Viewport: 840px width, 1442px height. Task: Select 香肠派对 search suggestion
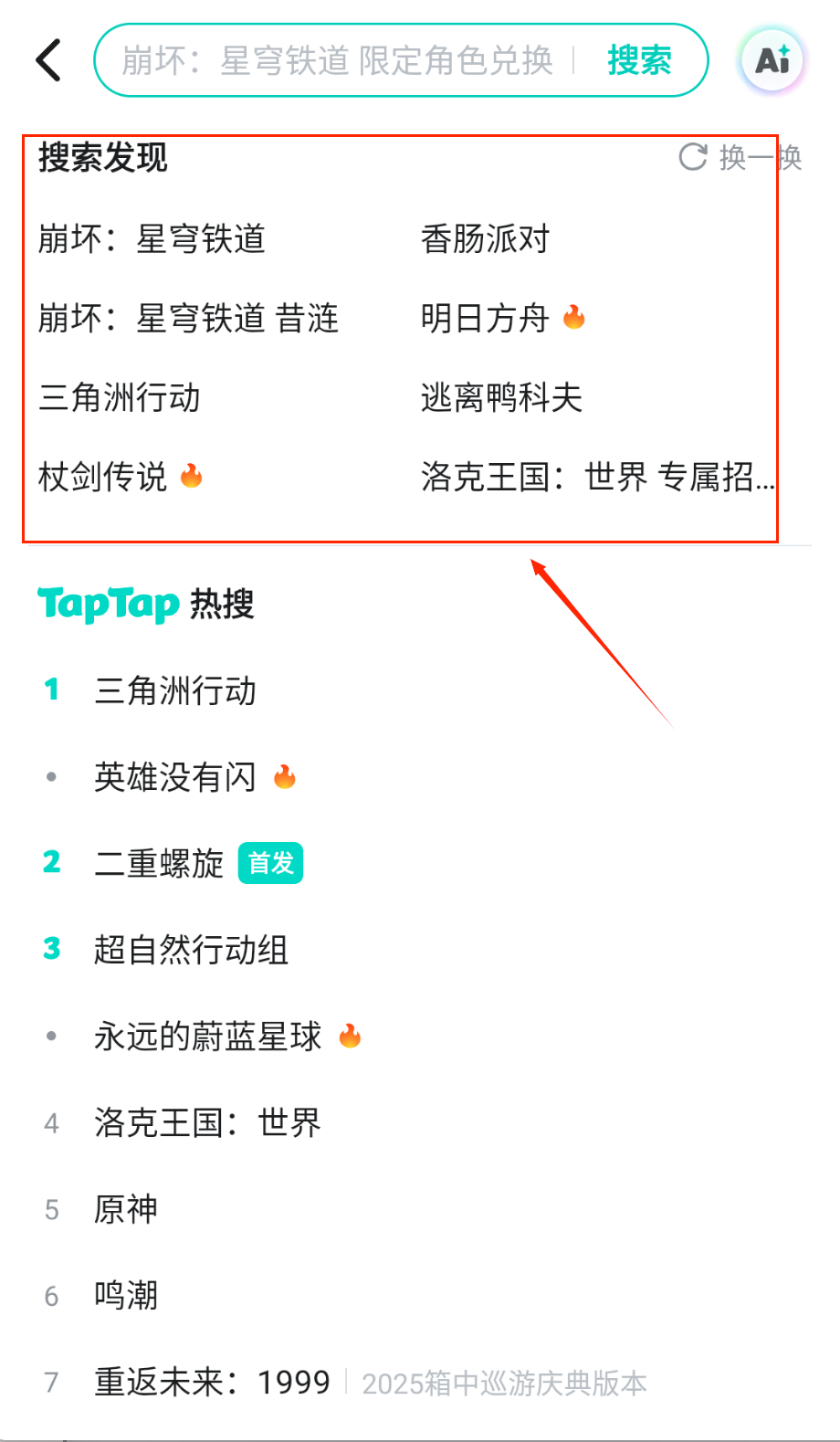coord(485,239)
